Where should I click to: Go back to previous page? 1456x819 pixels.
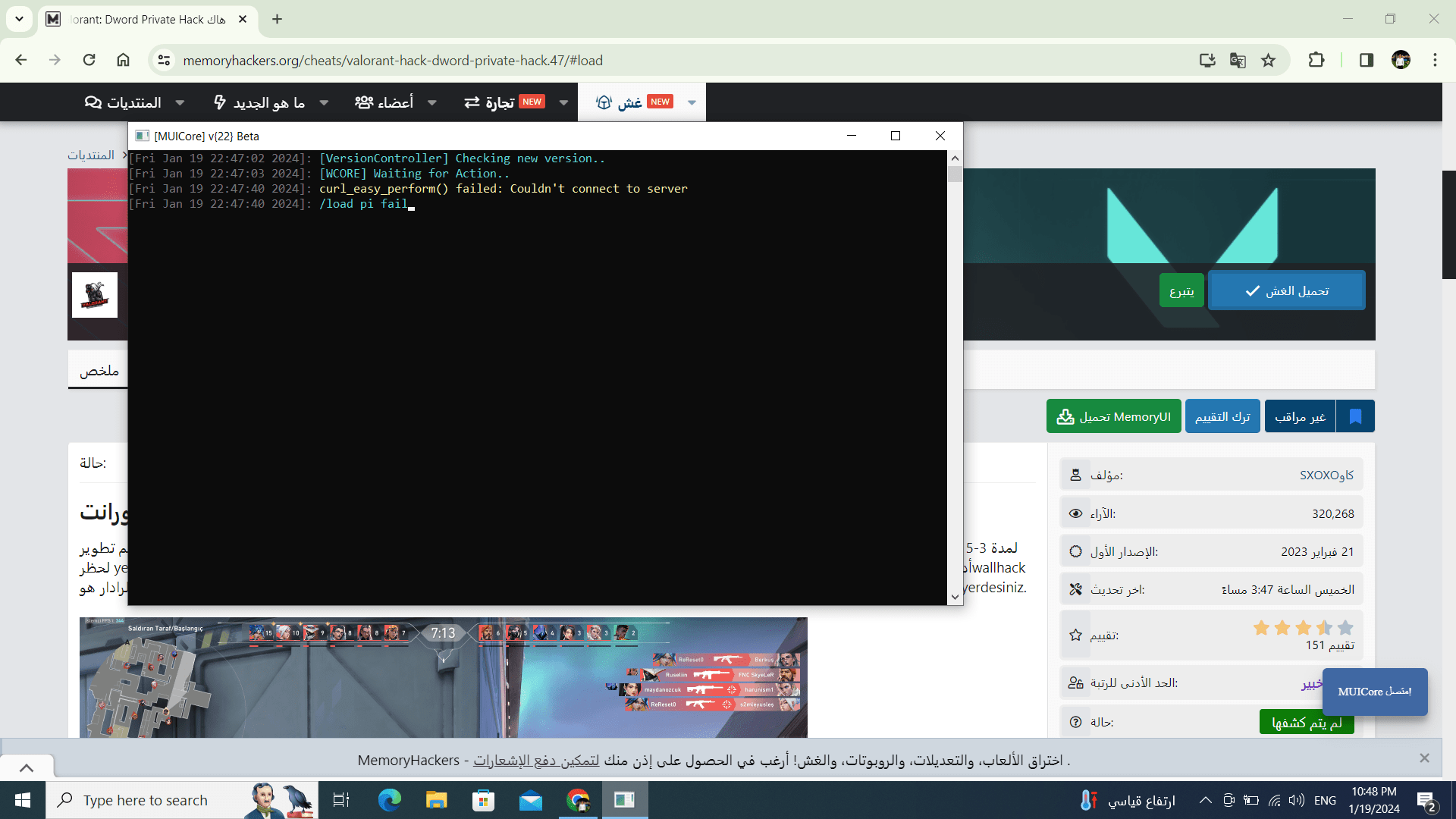click(x=21, y=60)
